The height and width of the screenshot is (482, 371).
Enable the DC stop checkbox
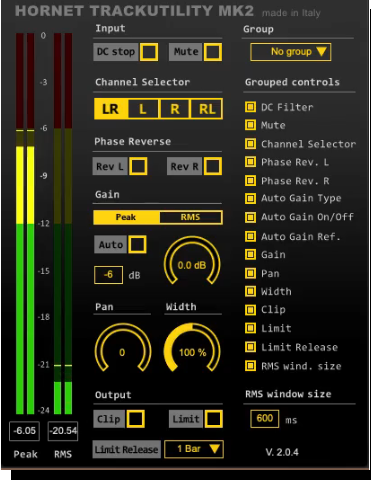[149, 52]
